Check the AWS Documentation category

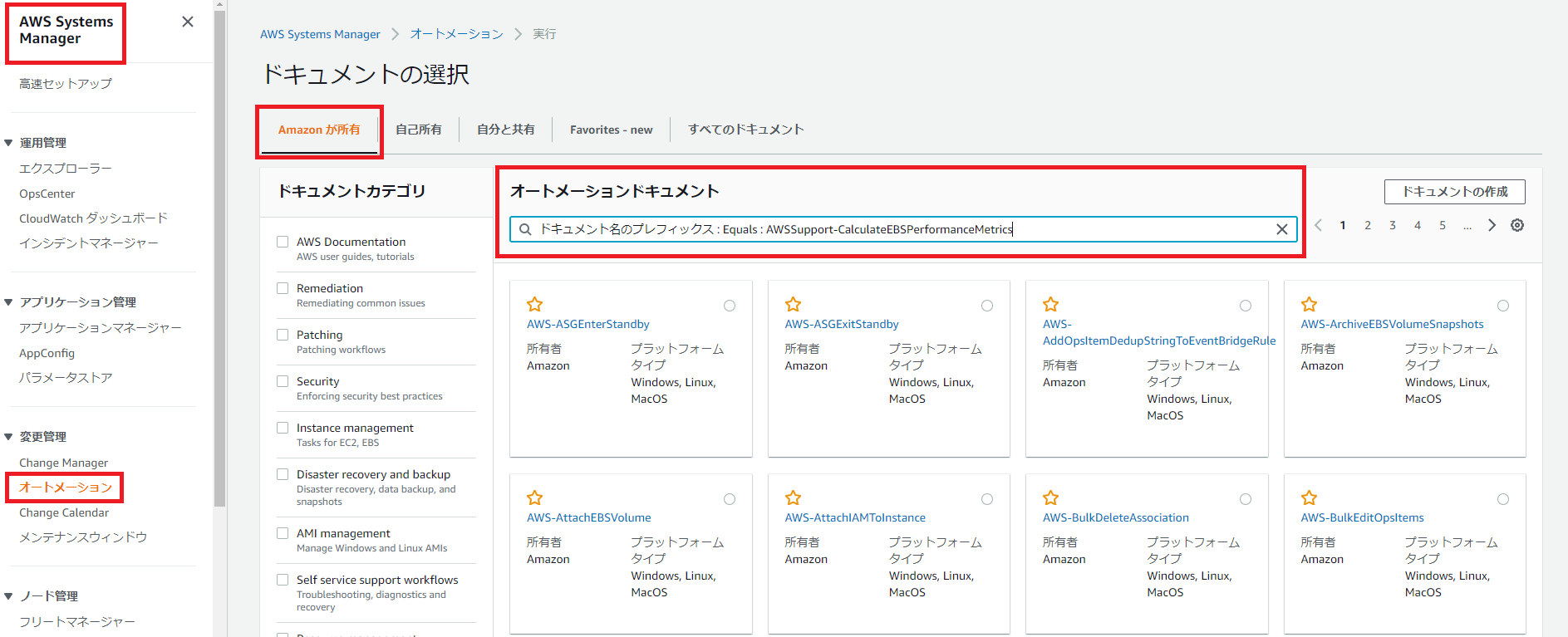[283, 242]
